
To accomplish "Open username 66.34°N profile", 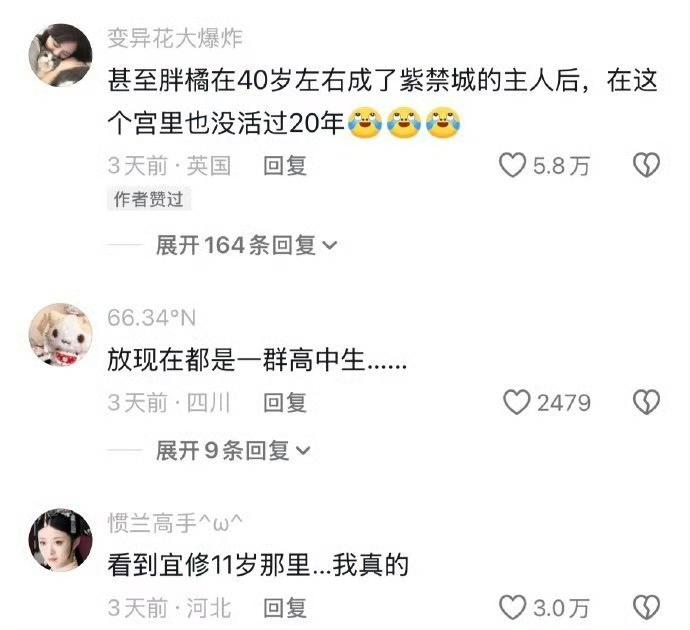I will coord(152,318).
